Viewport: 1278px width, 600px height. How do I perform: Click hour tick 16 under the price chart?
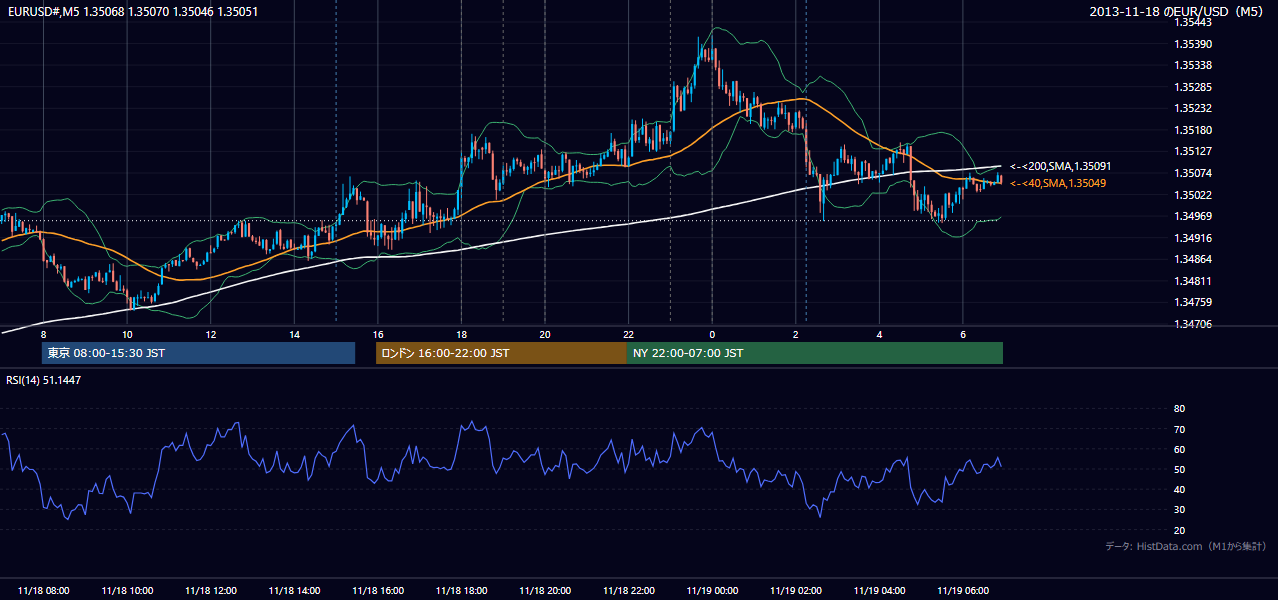(378, 334)
